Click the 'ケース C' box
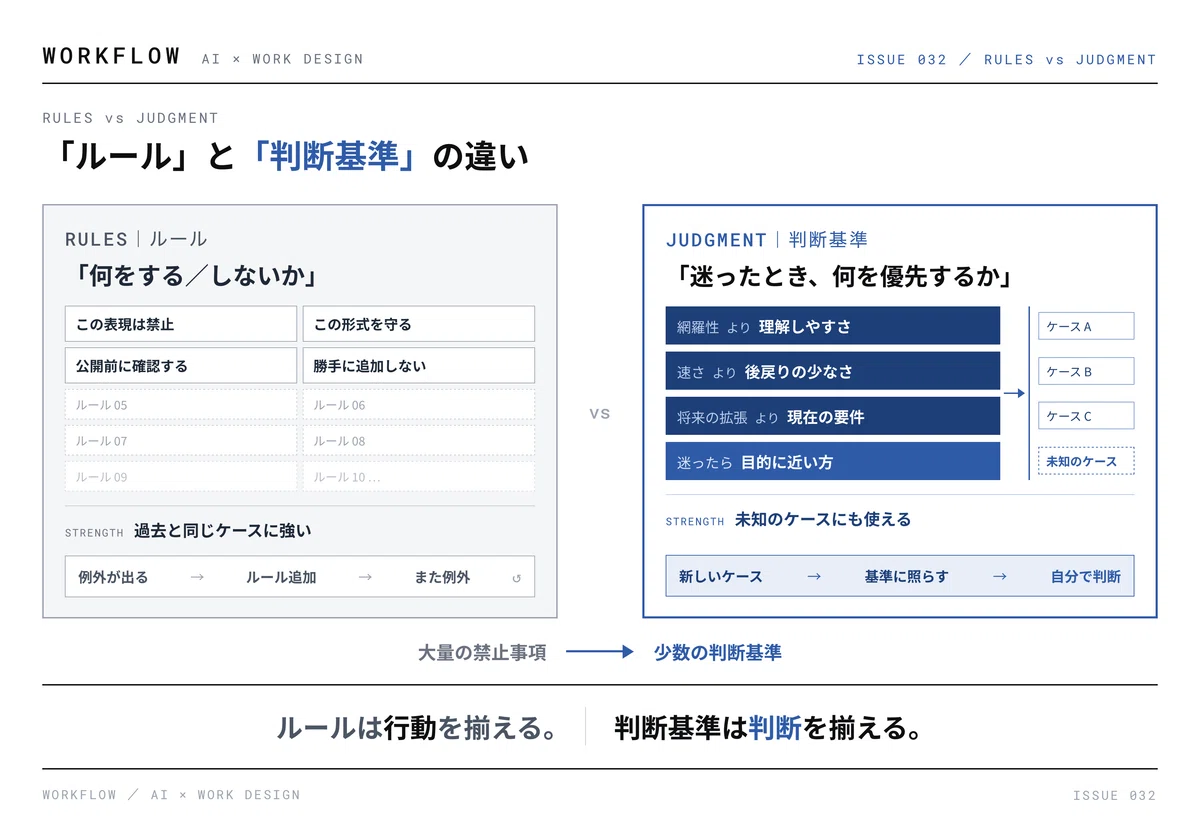The height and width of the screenshot is (838, 1200). (1086, 416)
